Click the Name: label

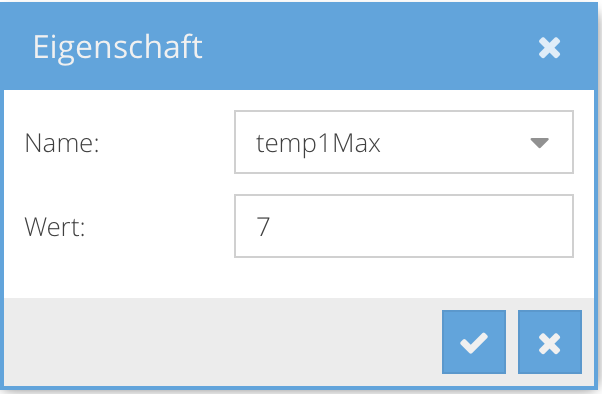tap(62, 143)
